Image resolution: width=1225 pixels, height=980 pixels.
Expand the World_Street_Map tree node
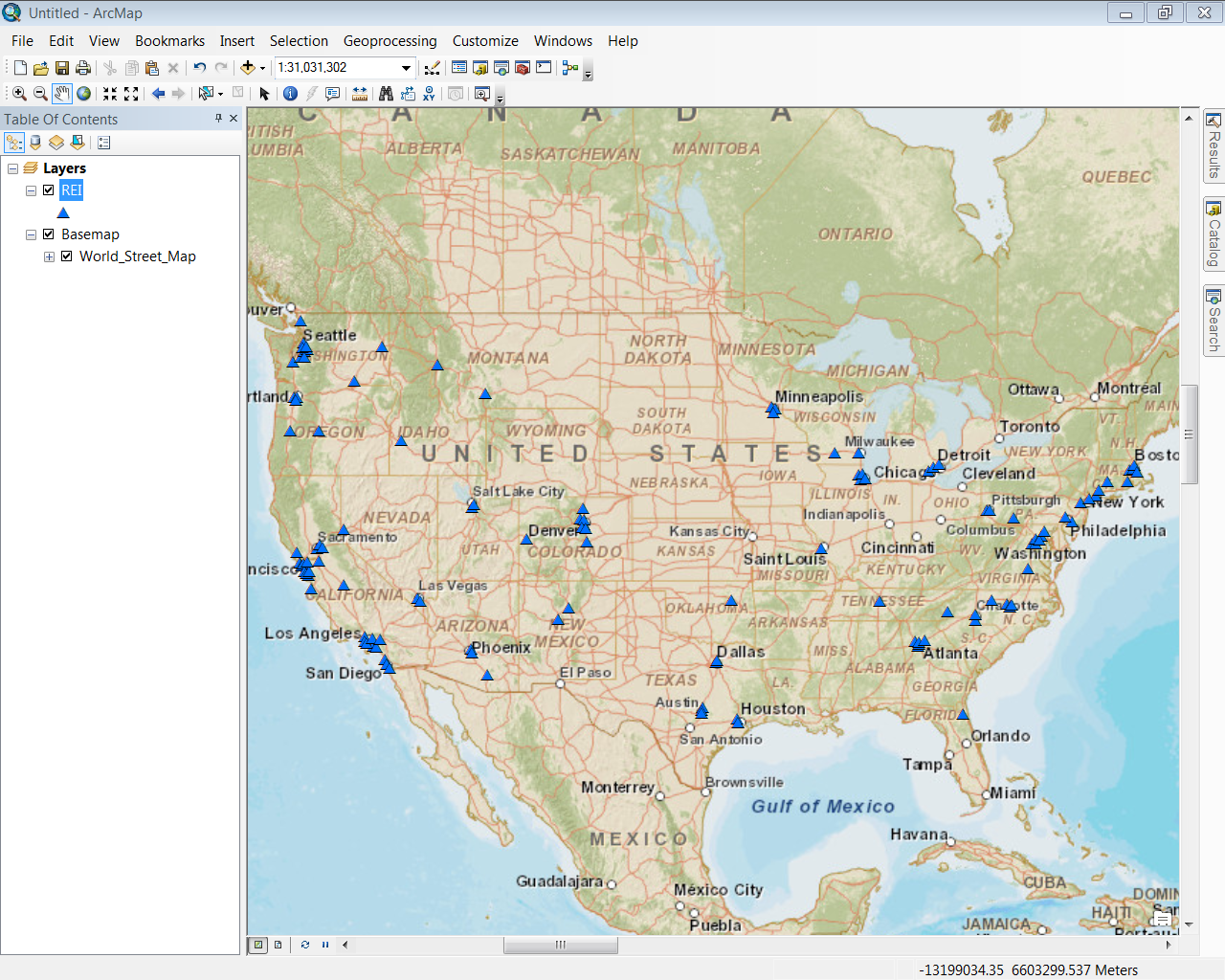coord(49,256)
